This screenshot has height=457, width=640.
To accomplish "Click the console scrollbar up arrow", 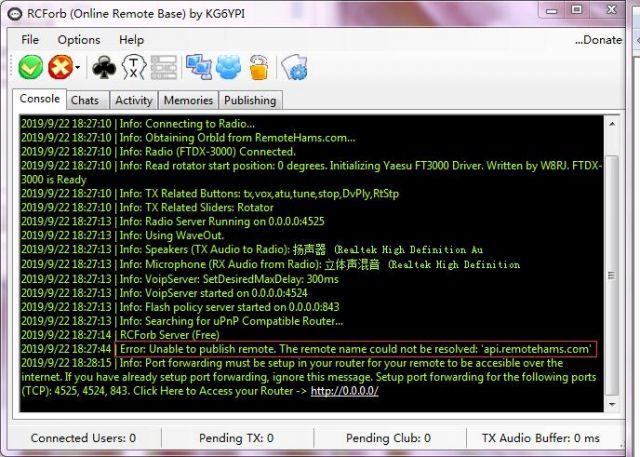I will [x=612, y=124].
